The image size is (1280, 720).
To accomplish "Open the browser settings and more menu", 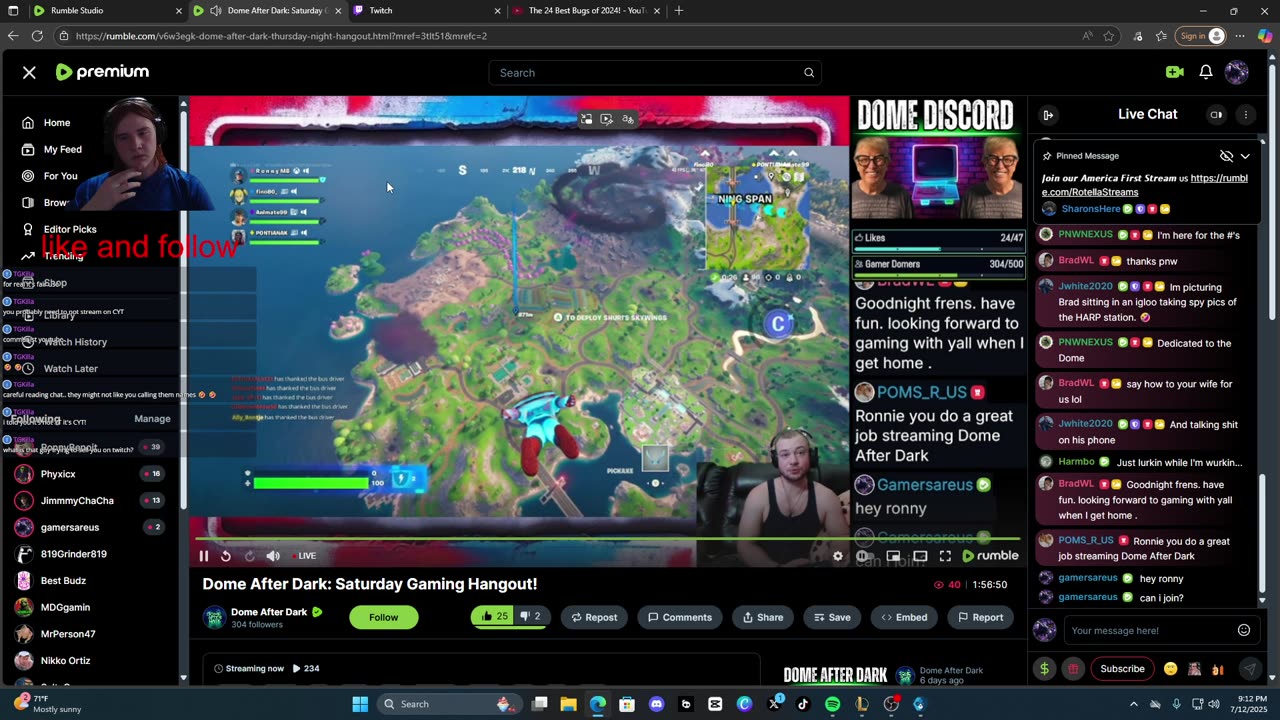I will click(x=1240, y=36).
